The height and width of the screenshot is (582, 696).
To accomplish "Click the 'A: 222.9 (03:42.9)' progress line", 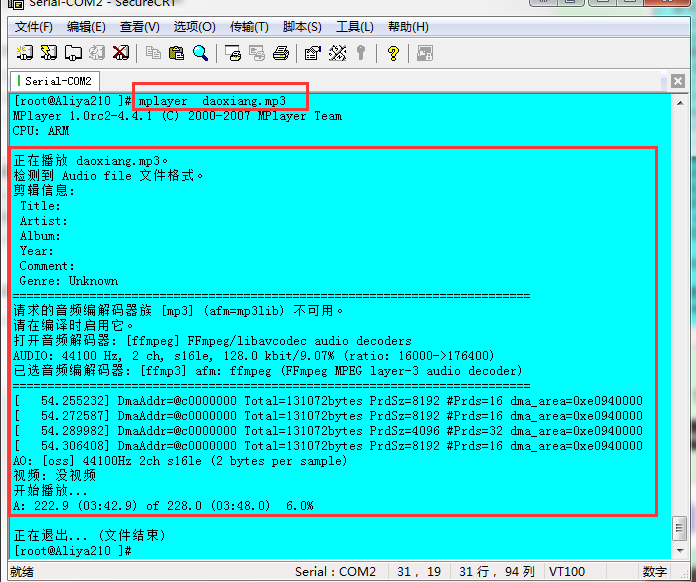I will tap(163, 506).
